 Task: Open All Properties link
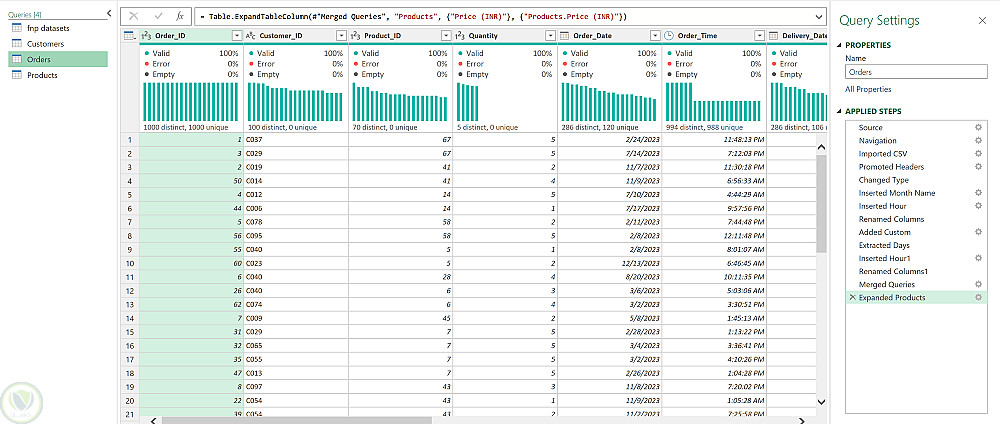pos(868,89)
